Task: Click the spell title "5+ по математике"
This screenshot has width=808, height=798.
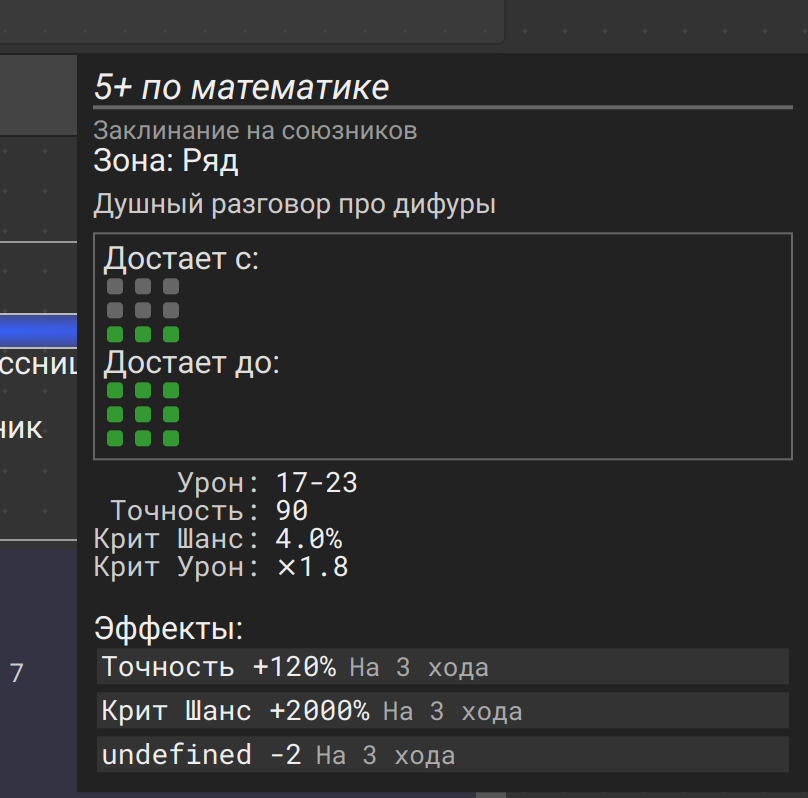Action: pos(241,87)
